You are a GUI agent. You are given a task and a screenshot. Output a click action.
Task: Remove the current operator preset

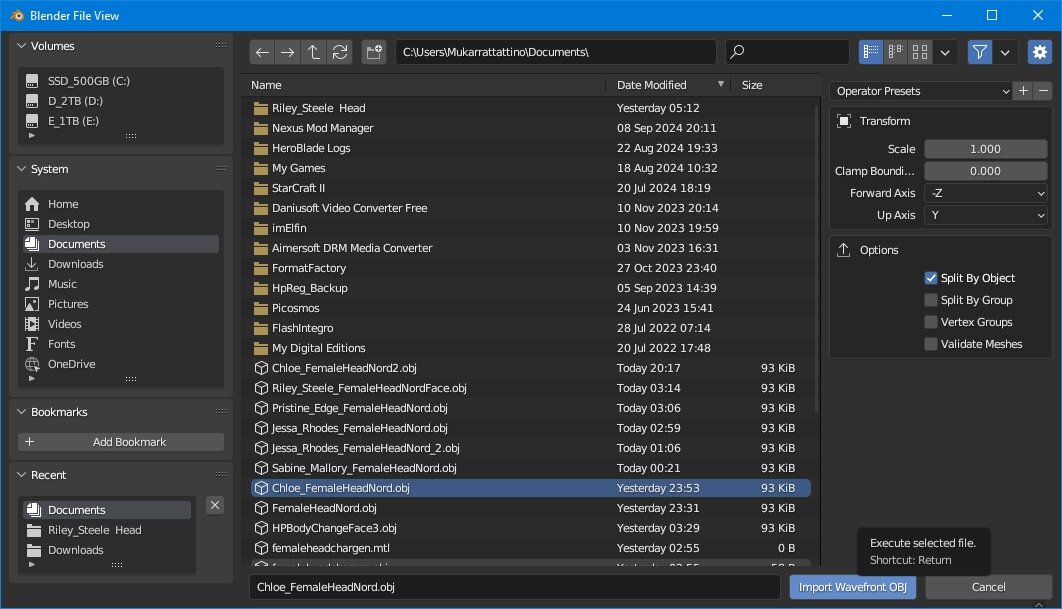click(1043, 91)
